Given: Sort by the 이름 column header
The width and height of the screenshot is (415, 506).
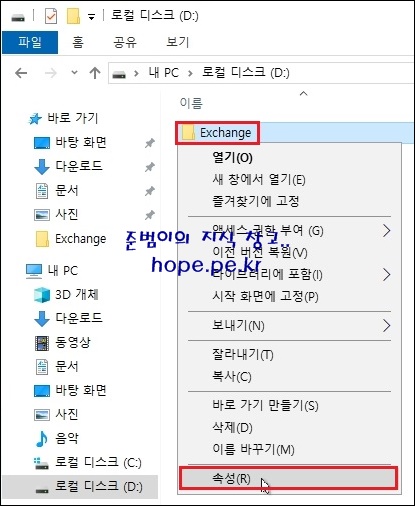Looking at the screenshot, I should (x=191, y=103).
